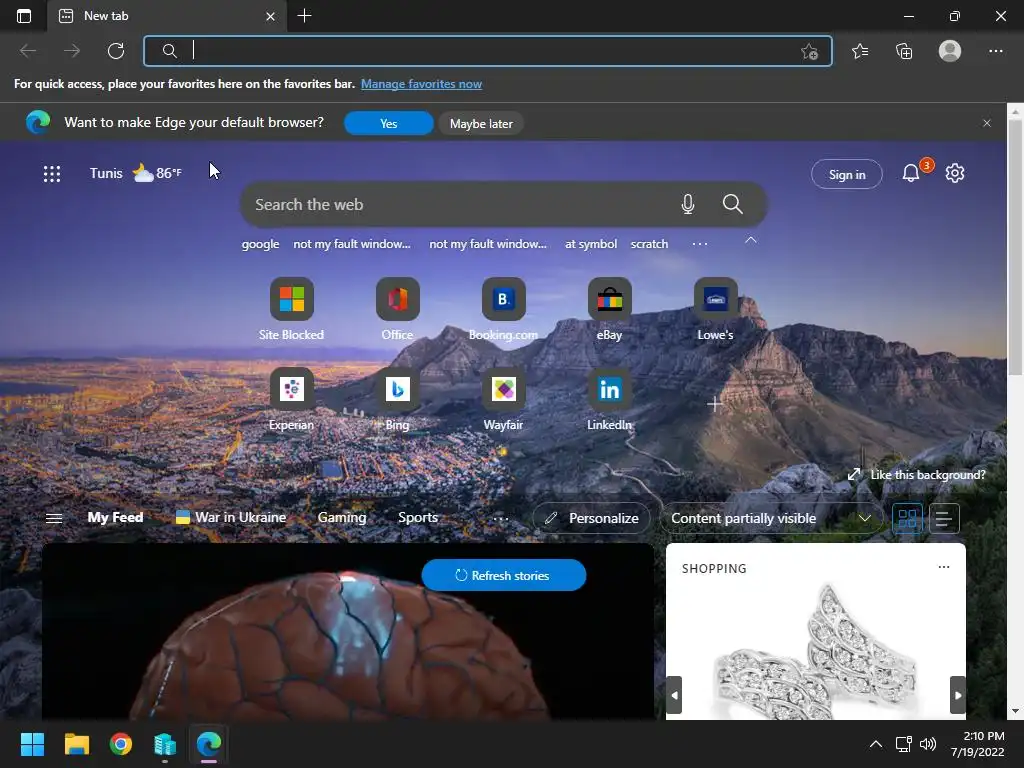This screenshot has width=1024, height=768.
Task: Open the feed hamburger menu
Action: click(54, 519)
